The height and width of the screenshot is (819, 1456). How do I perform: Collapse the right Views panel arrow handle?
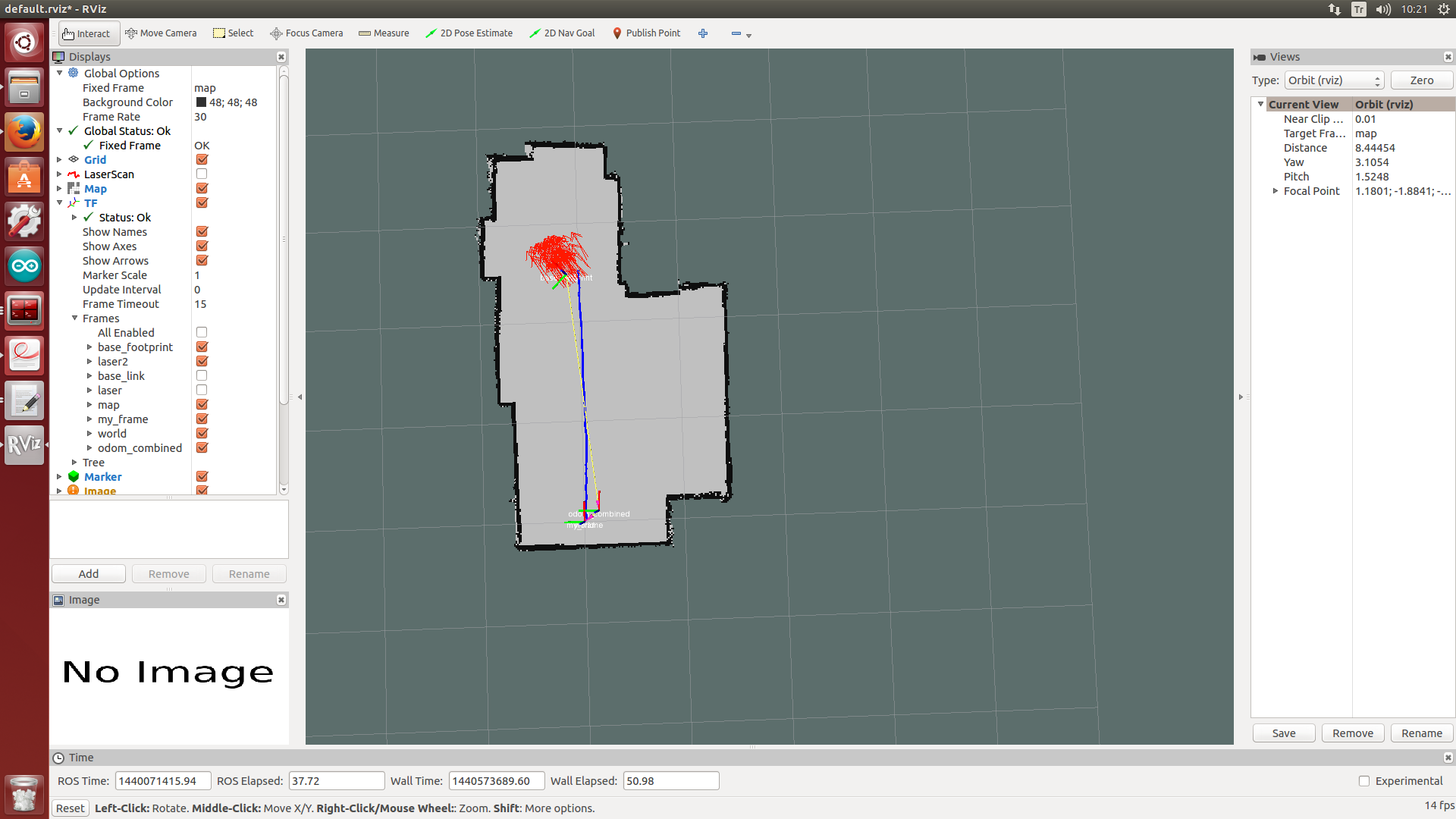tap(1241, 397)
